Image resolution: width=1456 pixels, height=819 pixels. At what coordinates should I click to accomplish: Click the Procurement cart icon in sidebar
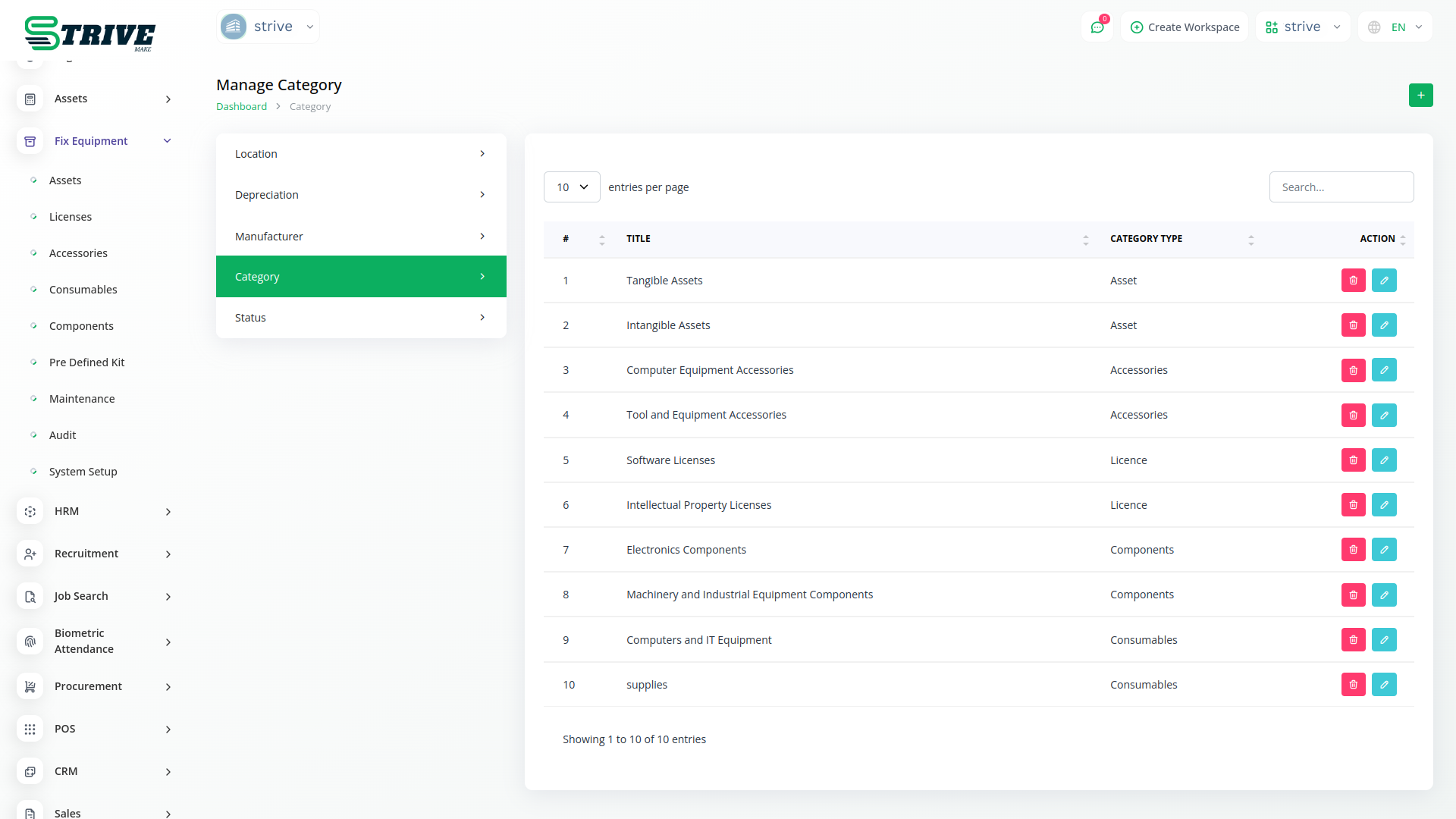point(30,686)
